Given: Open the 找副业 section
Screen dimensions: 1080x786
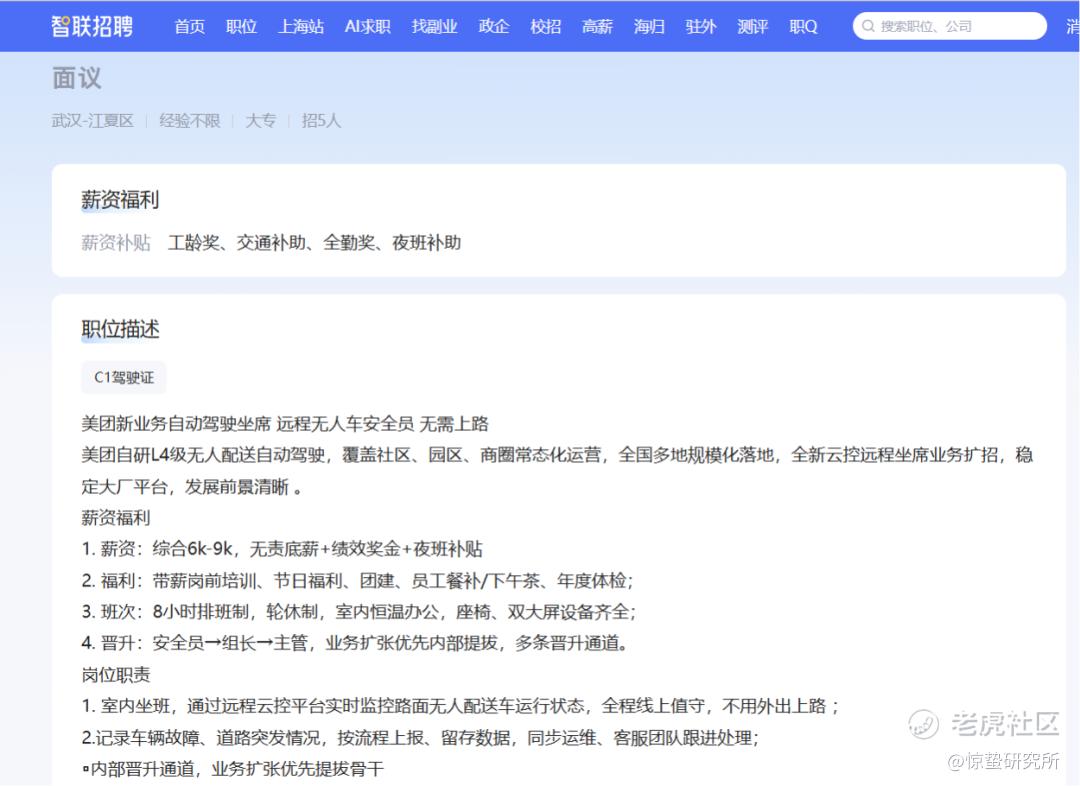Looking at the screenshot, I should pyautogui.click(x=434, y=26).
